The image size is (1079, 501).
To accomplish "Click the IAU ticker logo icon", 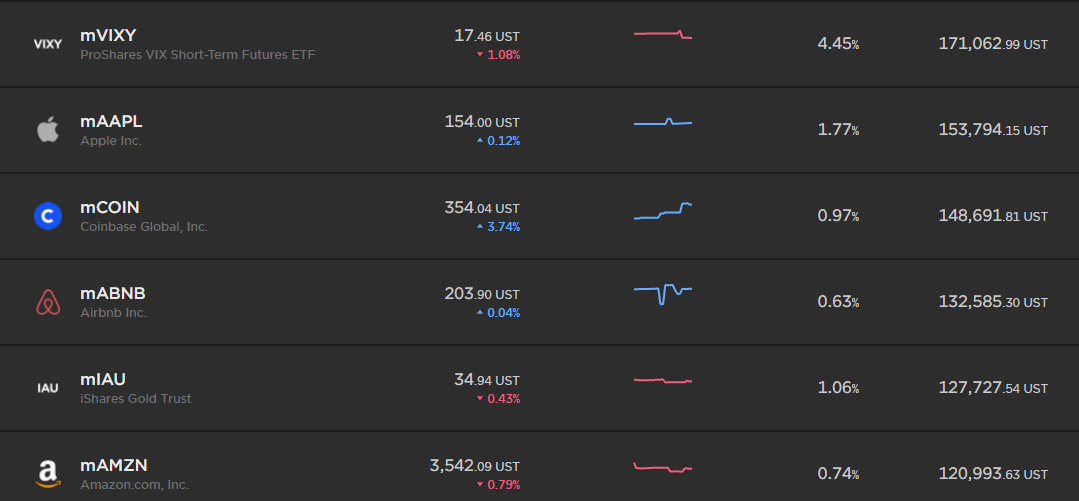I will 47,388.
